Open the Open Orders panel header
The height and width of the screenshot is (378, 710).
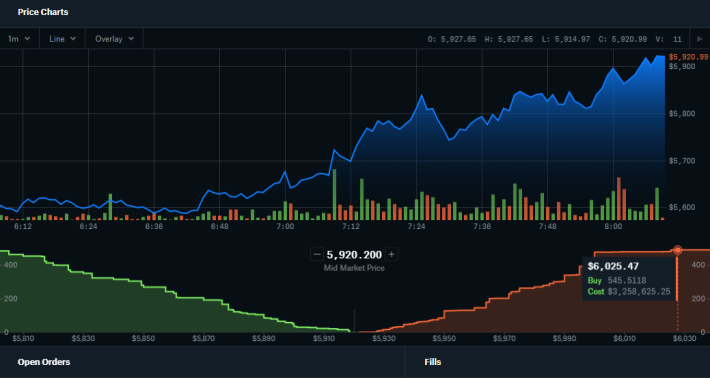point(44,362)
